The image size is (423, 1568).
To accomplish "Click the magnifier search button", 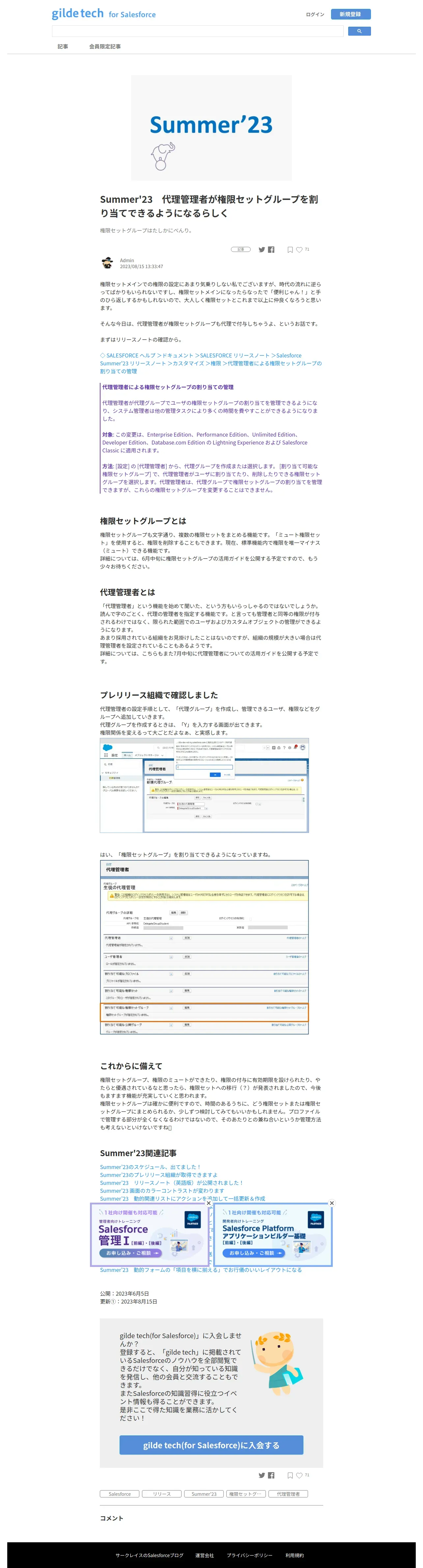I will 359,31.
